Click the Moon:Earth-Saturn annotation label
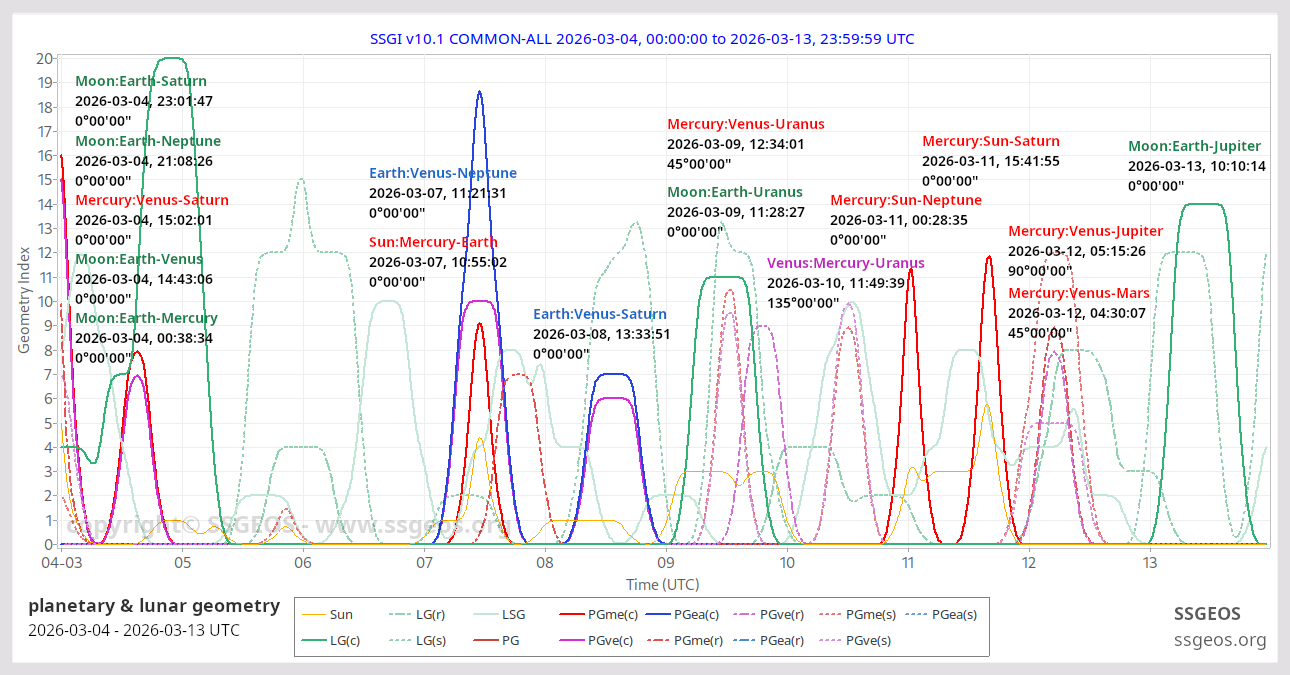 [141, 82]
